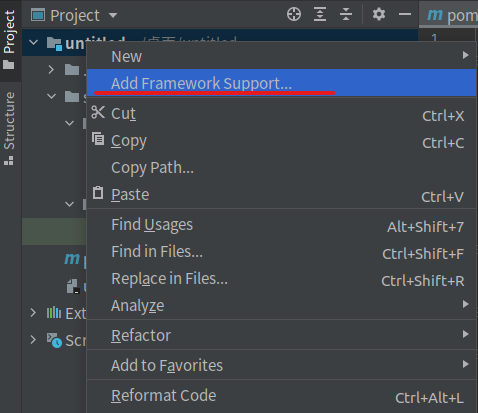Expand the External Libraries tree node

33,313
